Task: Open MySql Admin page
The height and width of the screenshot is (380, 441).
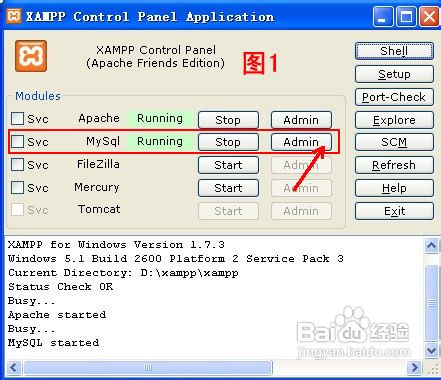Action: [x=301, y=142]
